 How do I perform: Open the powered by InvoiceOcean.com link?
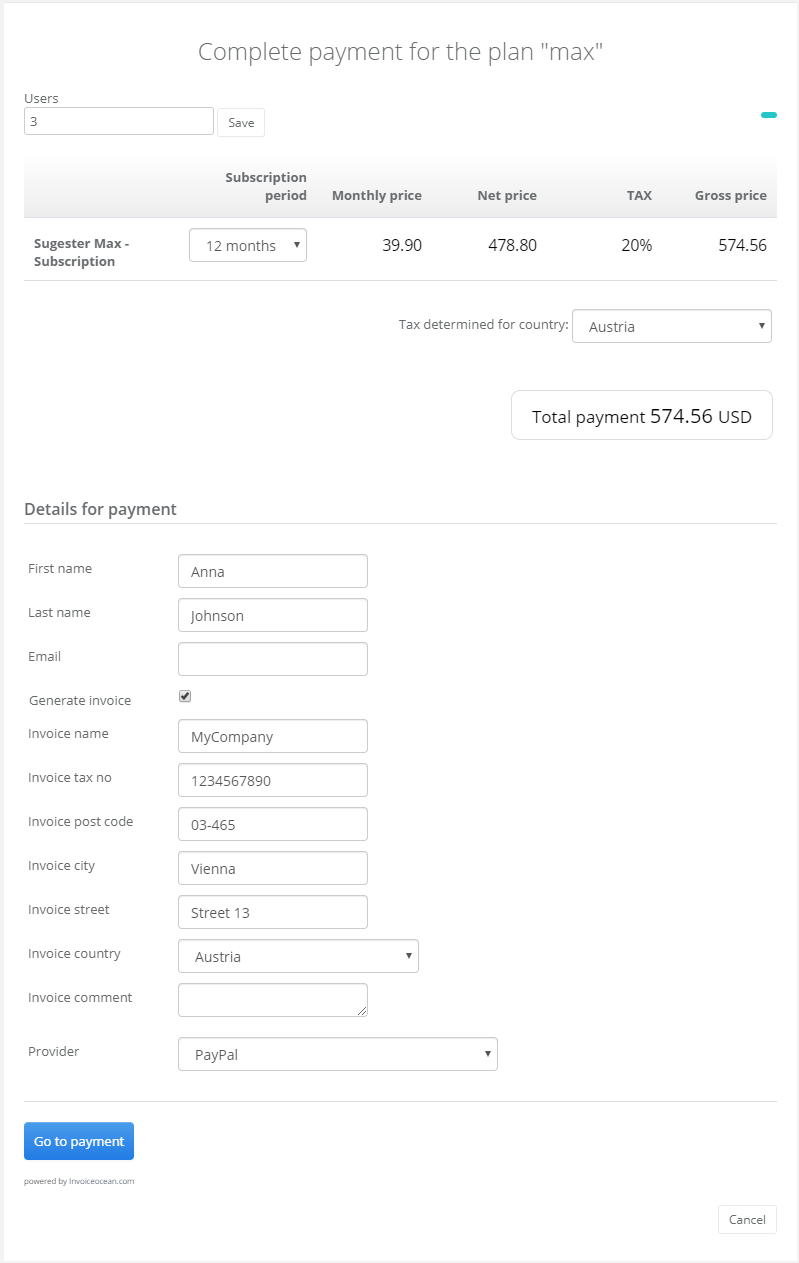click(x=79, y=1181)
